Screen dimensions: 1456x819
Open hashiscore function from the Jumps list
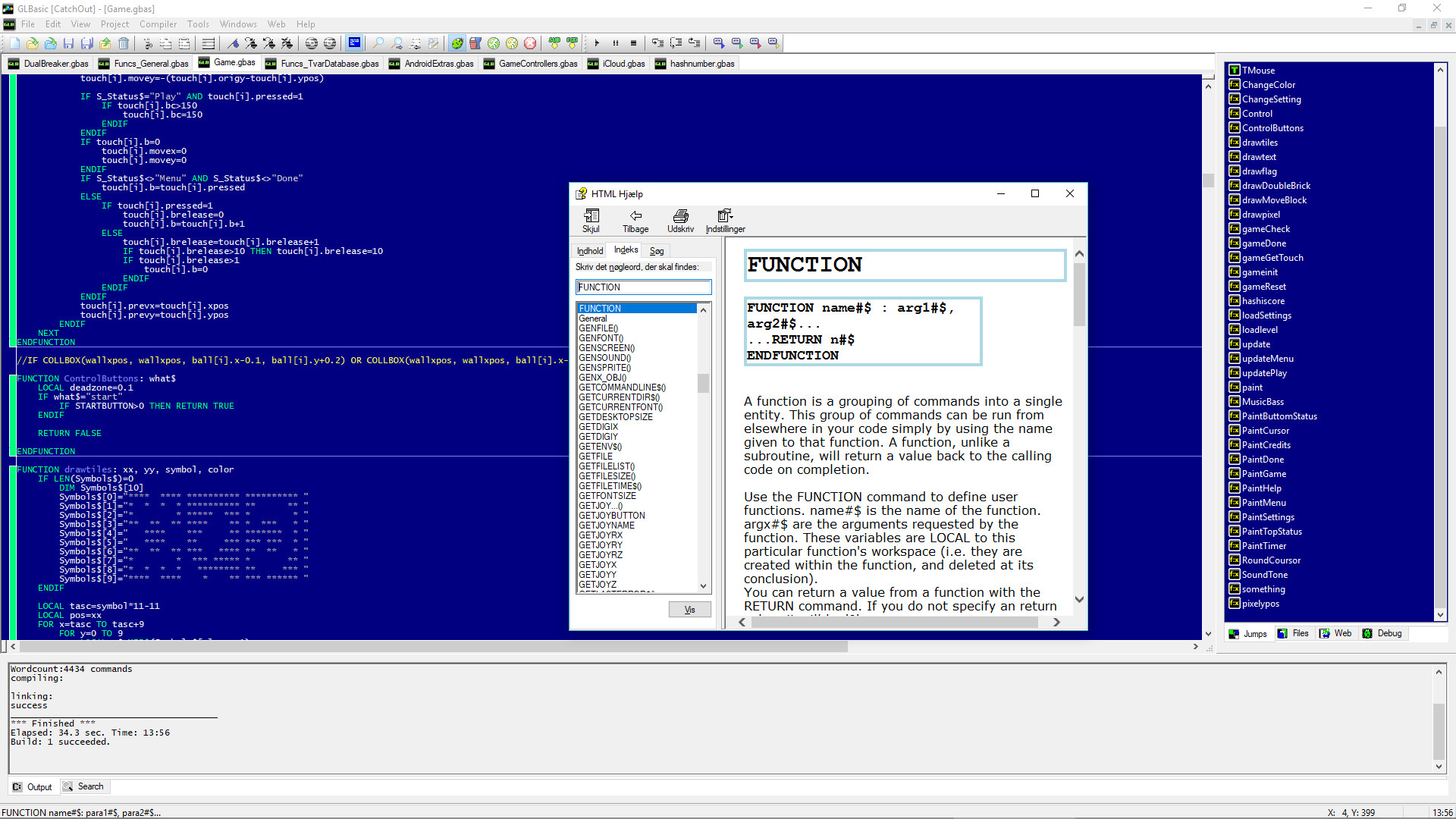pyautogui.click(x=1263, y=300)
